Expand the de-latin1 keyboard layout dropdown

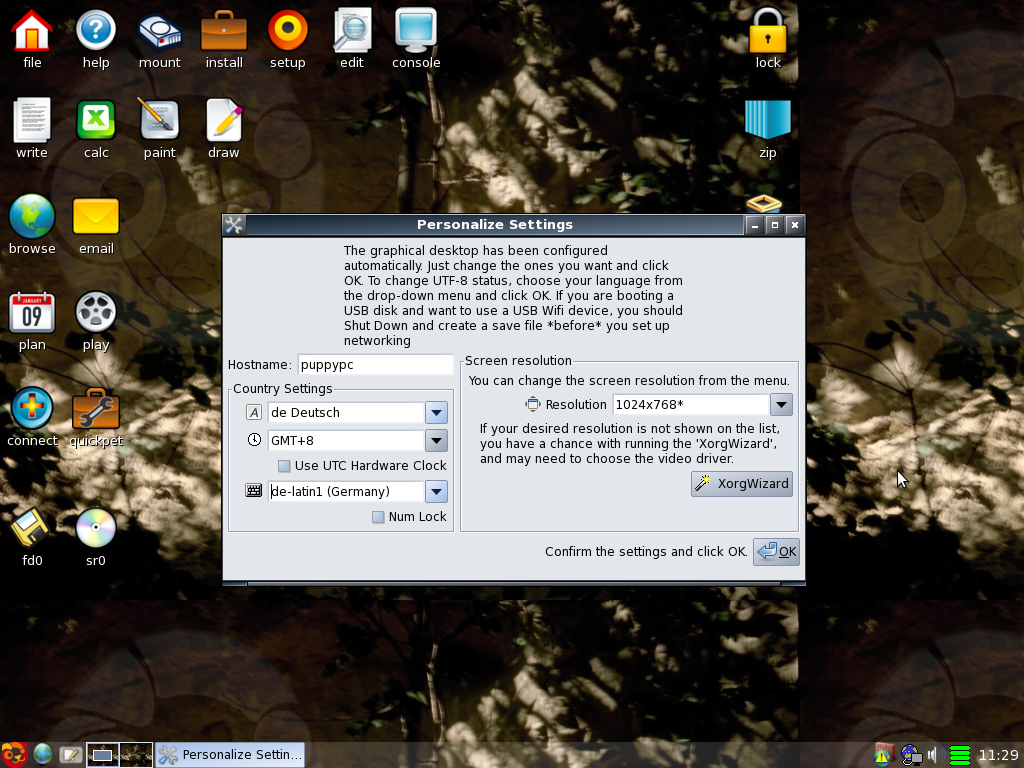(436, 491)
